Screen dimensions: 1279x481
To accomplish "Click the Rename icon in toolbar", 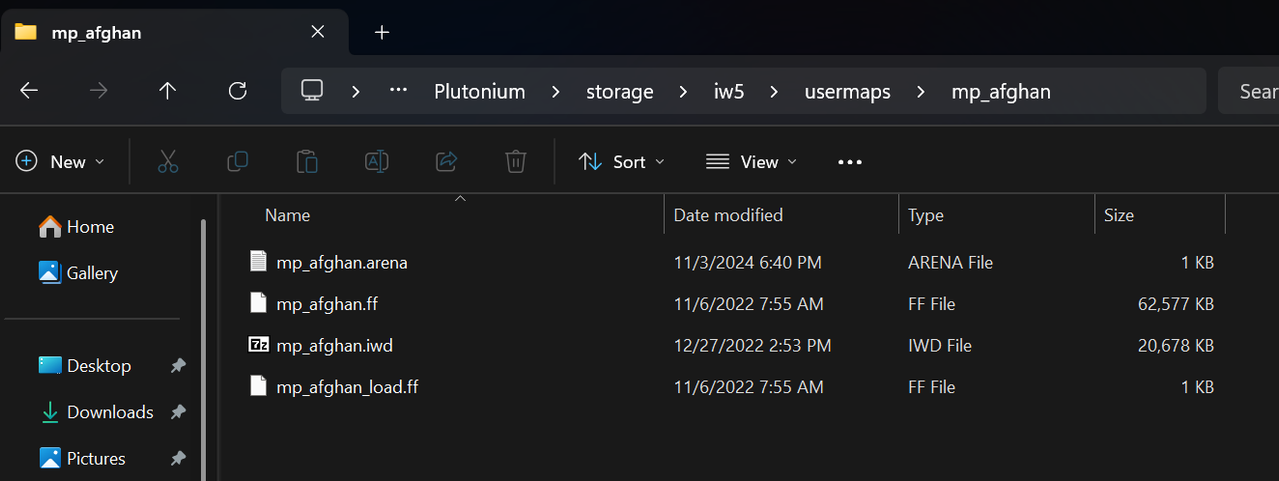I will [x=377, y=161].
